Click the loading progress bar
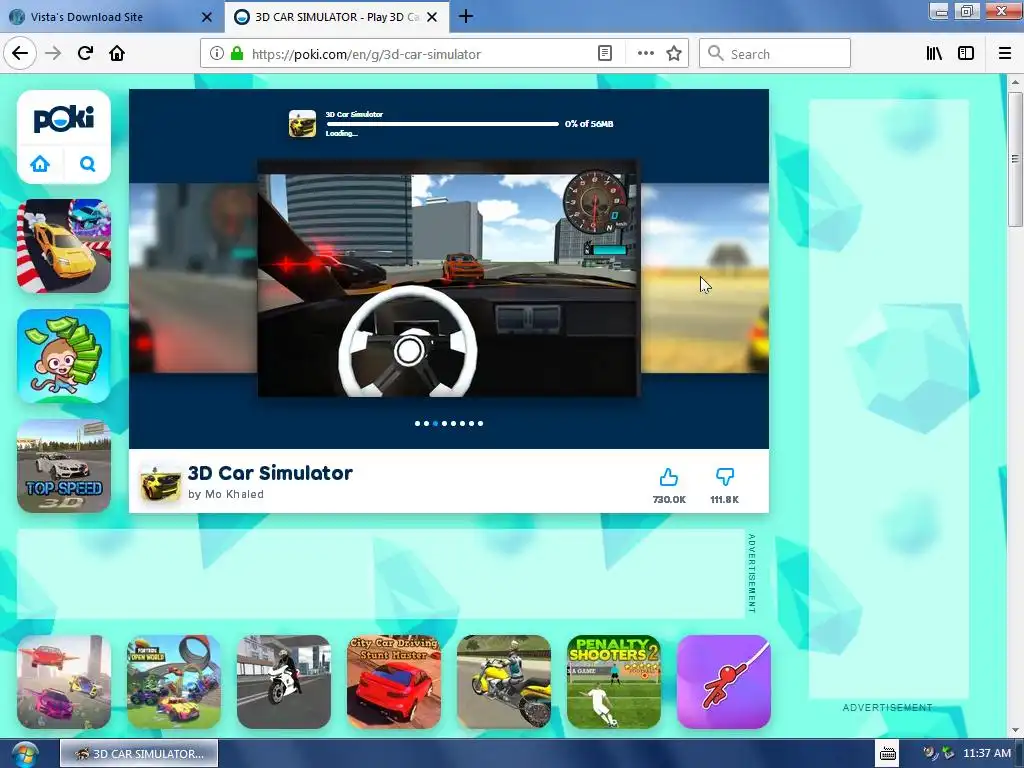1024x768 pixels. coord(443,123)
